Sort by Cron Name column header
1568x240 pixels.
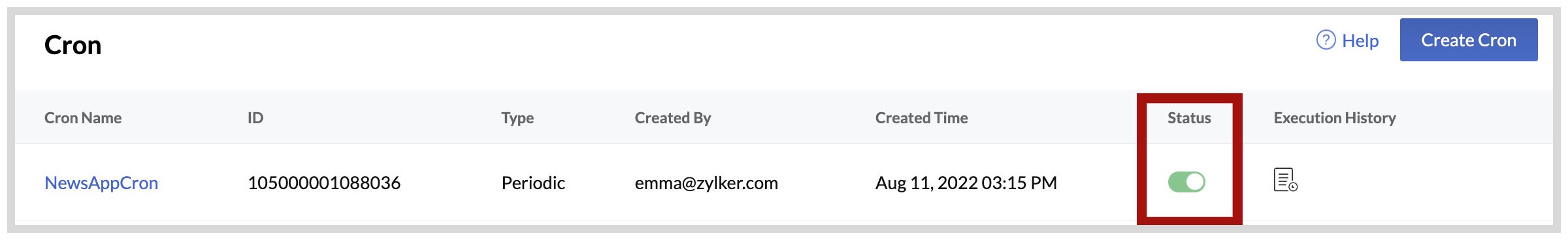point(83,118)
